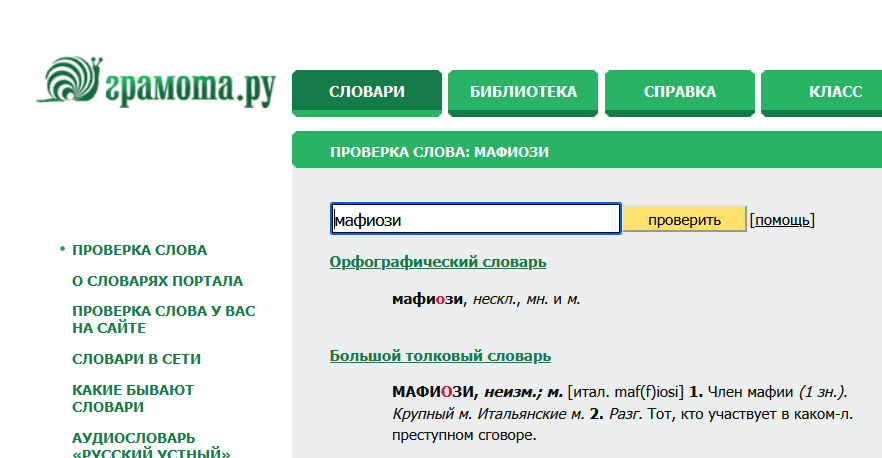The image size is (882, 458).
Task: Click the green snail logo icon
Action: click(x=68, y=78)
